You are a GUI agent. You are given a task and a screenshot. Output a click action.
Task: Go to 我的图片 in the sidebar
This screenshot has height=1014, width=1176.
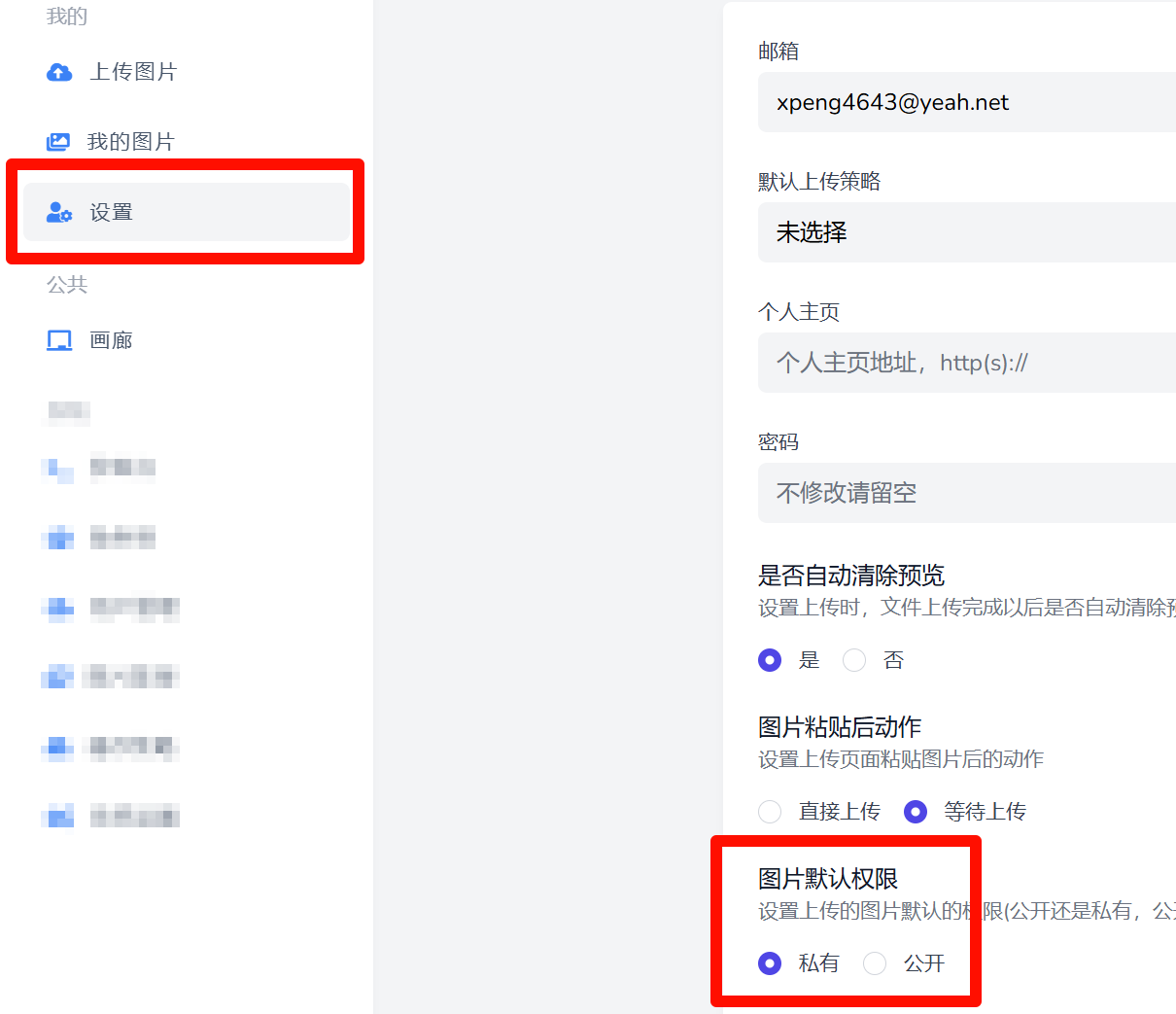pyautogui.click(x=130, y=142)
